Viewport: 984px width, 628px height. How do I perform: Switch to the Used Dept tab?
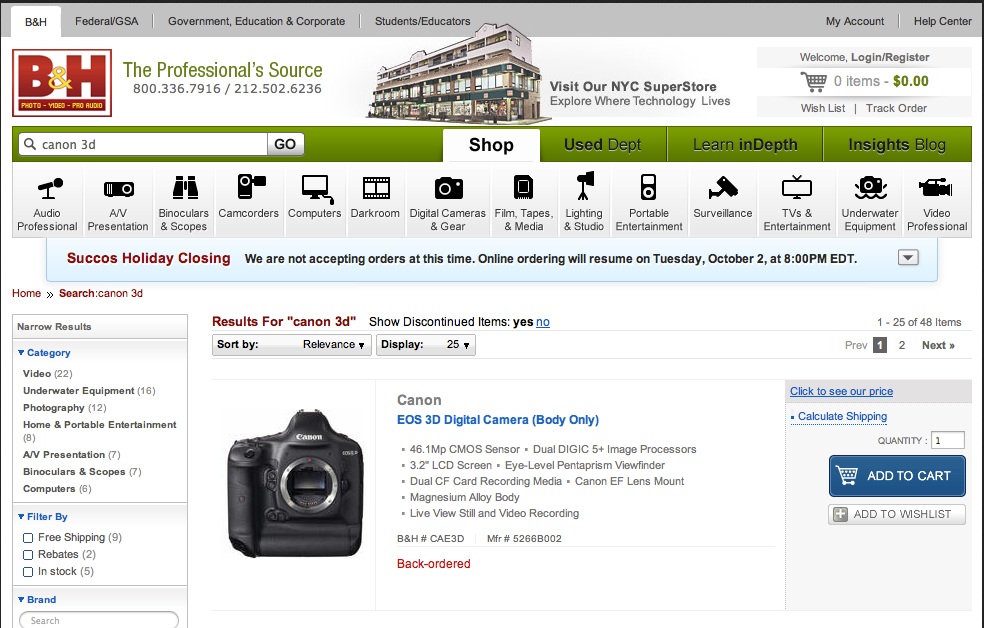602,145
